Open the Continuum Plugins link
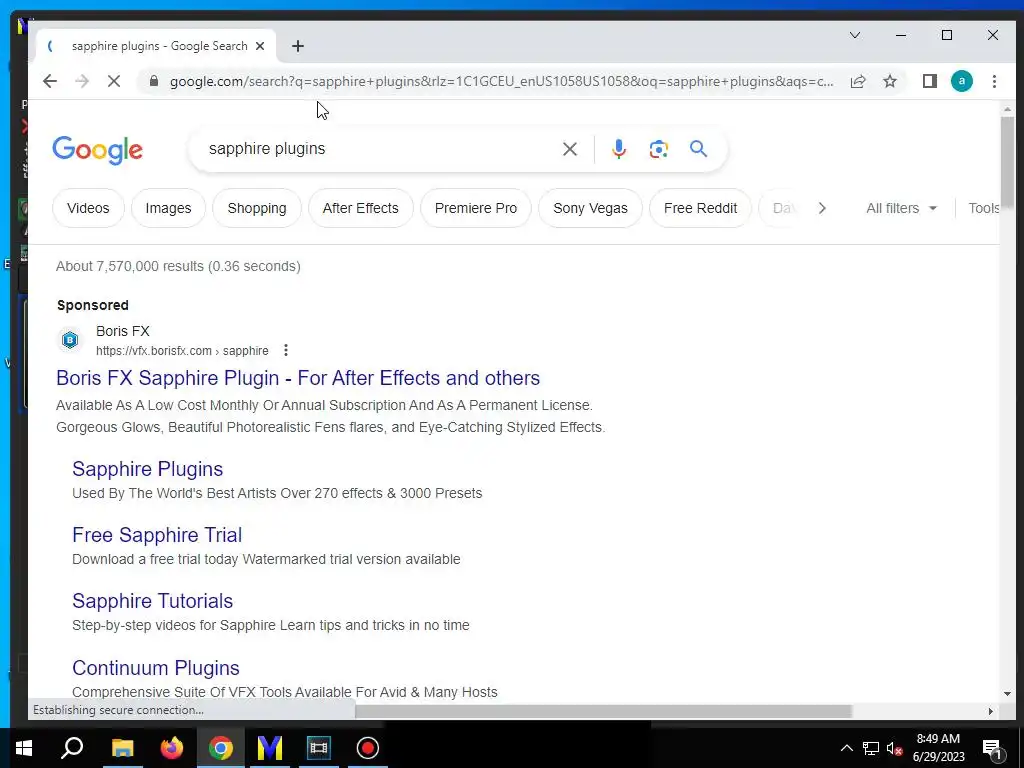Image resolution: width=1024 pixels, height=768 pixels. 155,668
